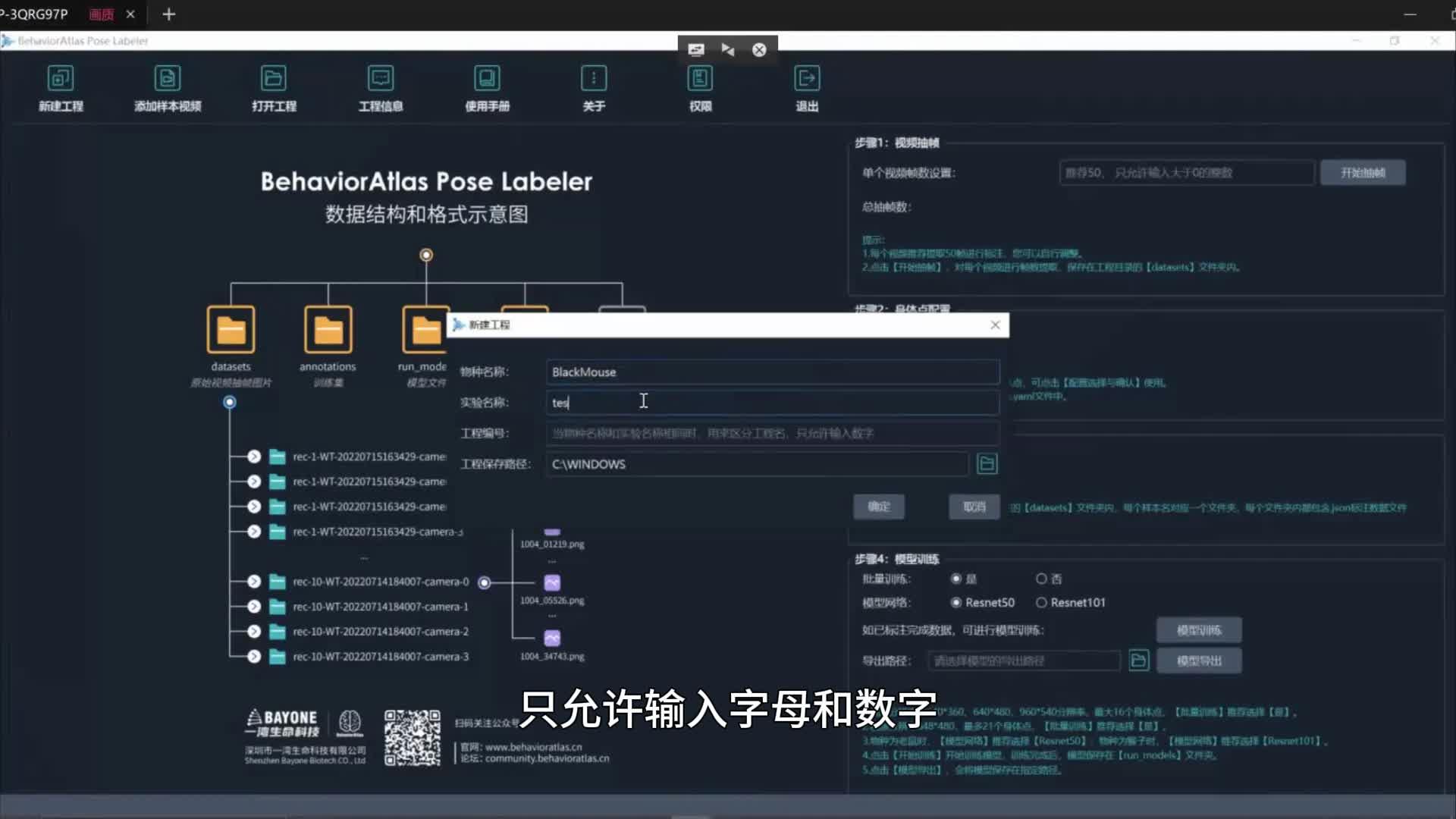This screenshot has height=819, width=1456.
Task: Click the 退出 exit icon
Action: point(807,78)
